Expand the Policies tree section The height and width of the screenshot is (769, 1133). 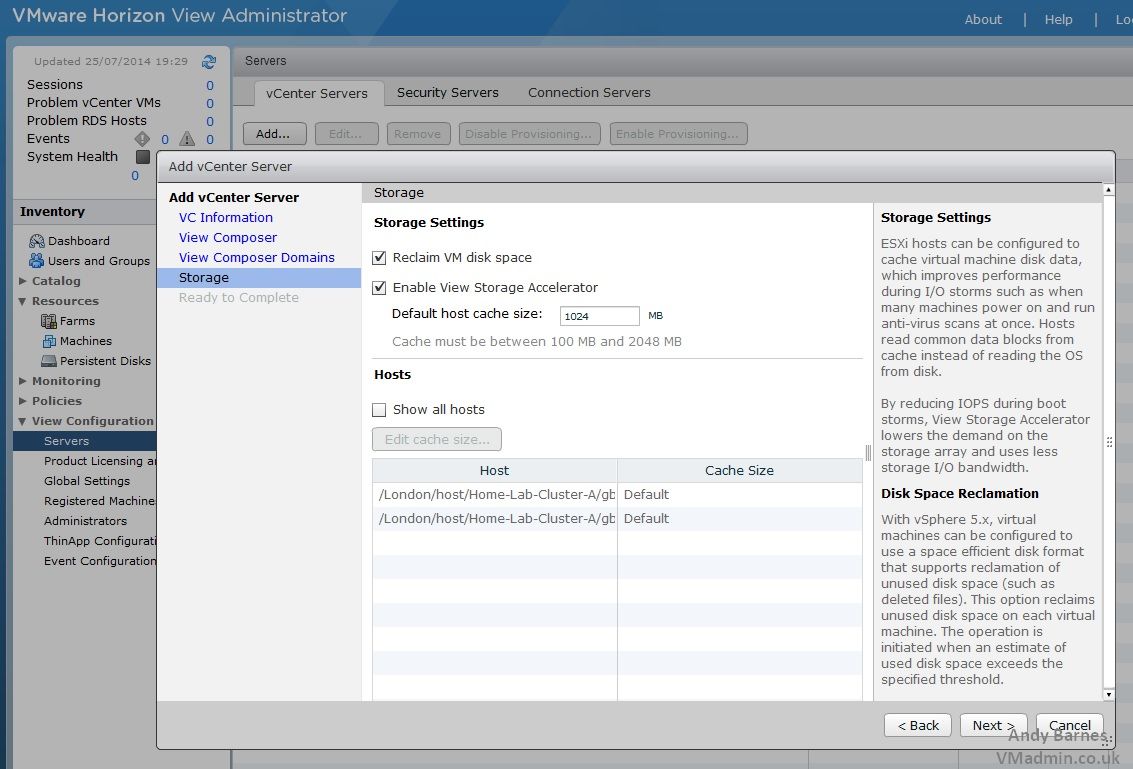point(22,401)
